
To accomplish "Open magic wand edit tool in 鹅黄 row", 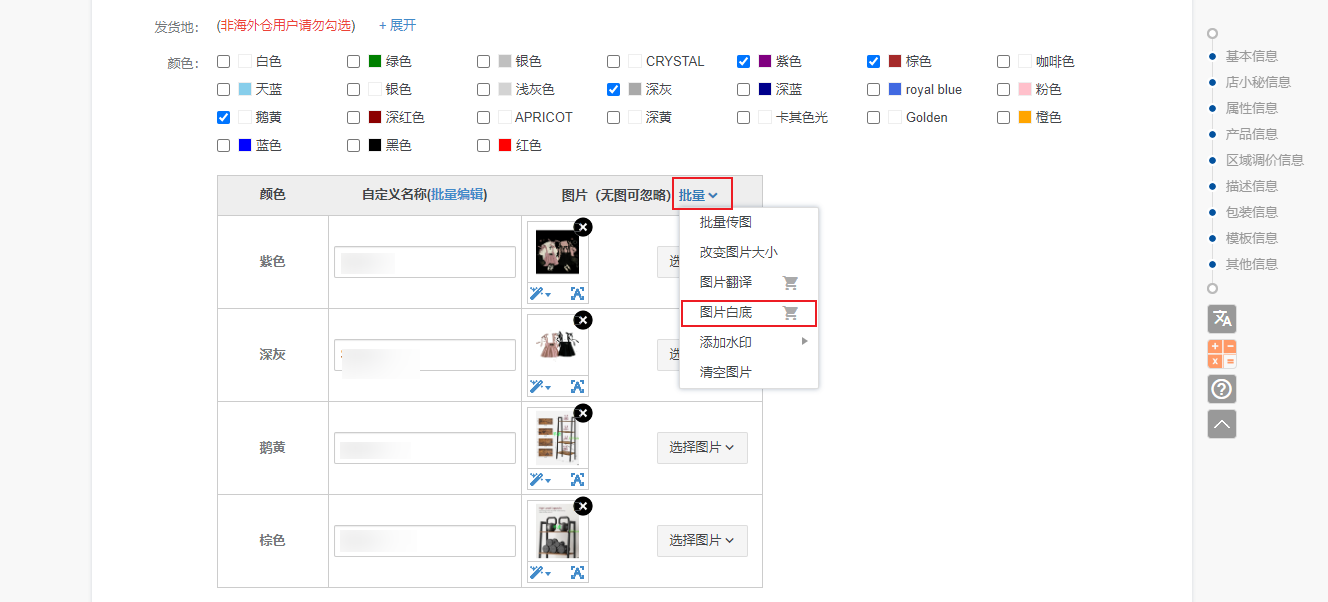I will (x=540, y=479).
